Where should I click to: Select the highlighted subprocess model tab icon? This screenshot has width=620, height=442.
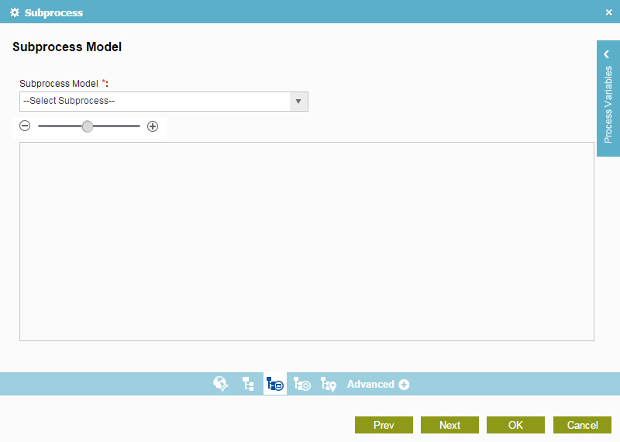275,383
